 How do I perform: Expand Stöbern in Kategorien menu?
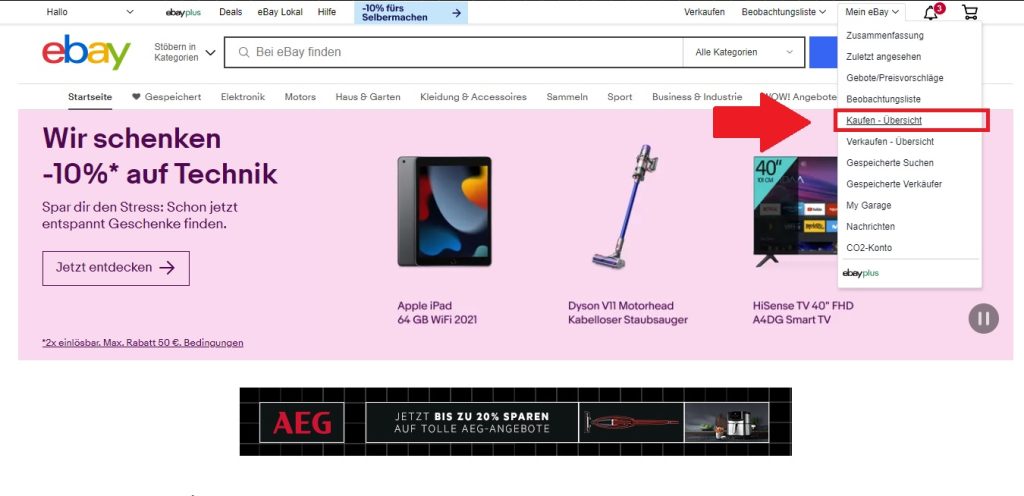pyautogui.click(x=184, y=52)
